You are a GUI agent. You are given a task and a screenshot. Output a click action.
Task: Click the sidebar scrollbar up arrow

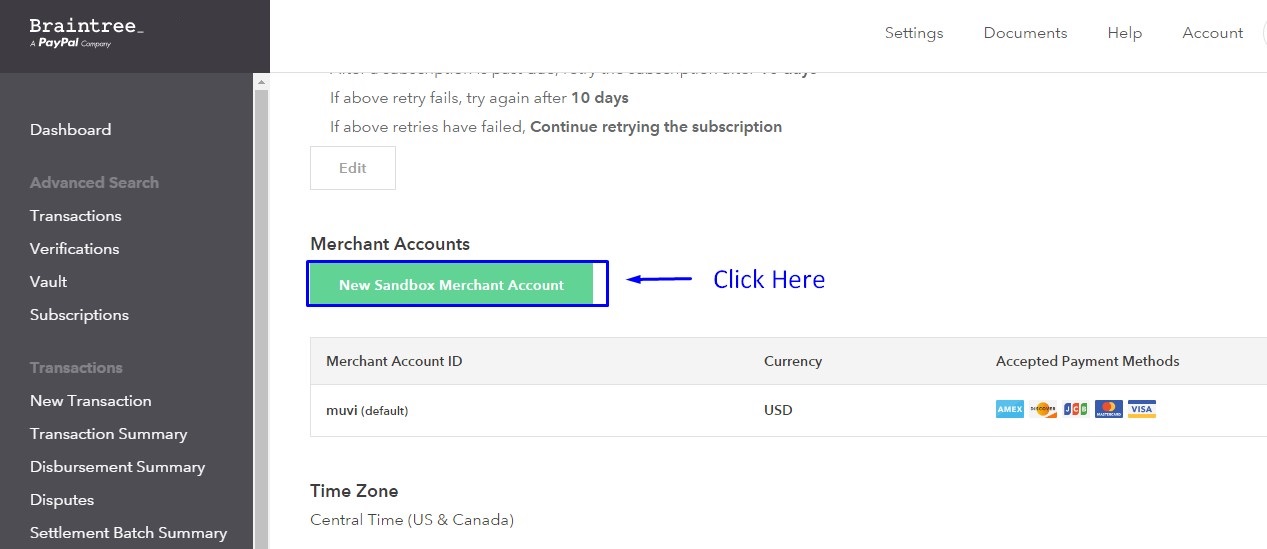[262, 82]
